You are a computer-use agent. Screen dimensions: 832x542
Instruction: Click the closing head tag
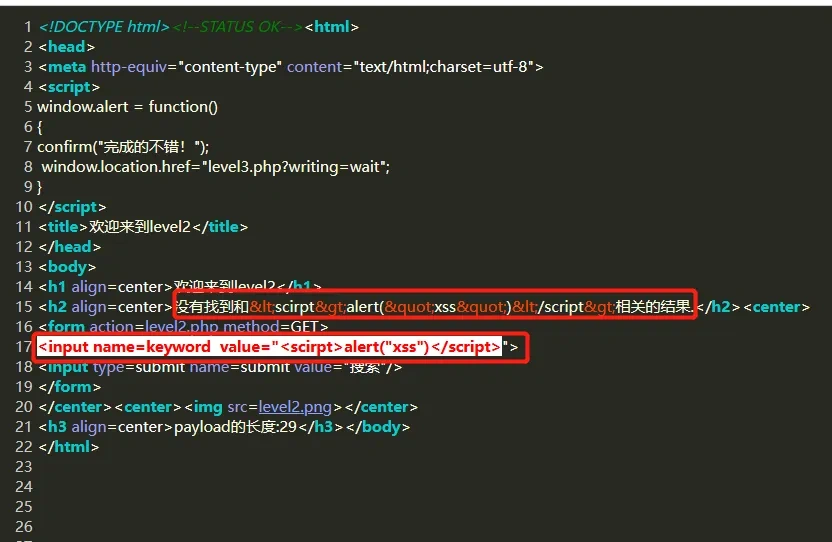70,247
